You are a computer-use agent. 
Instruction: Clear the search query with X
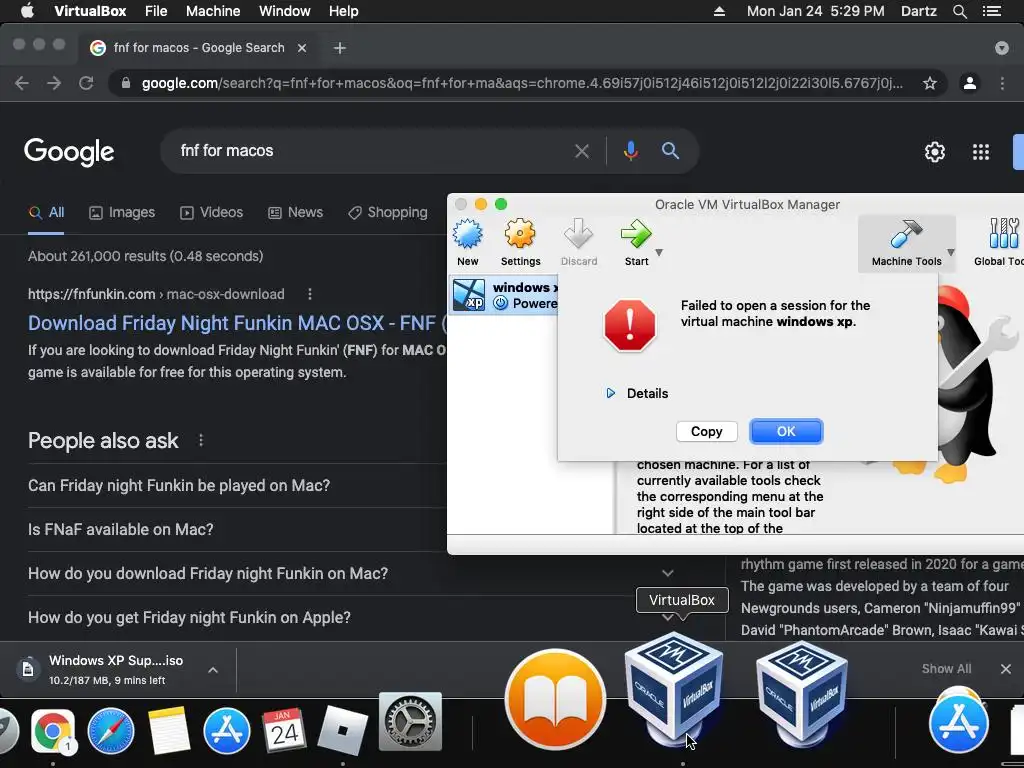click(582, 152)
